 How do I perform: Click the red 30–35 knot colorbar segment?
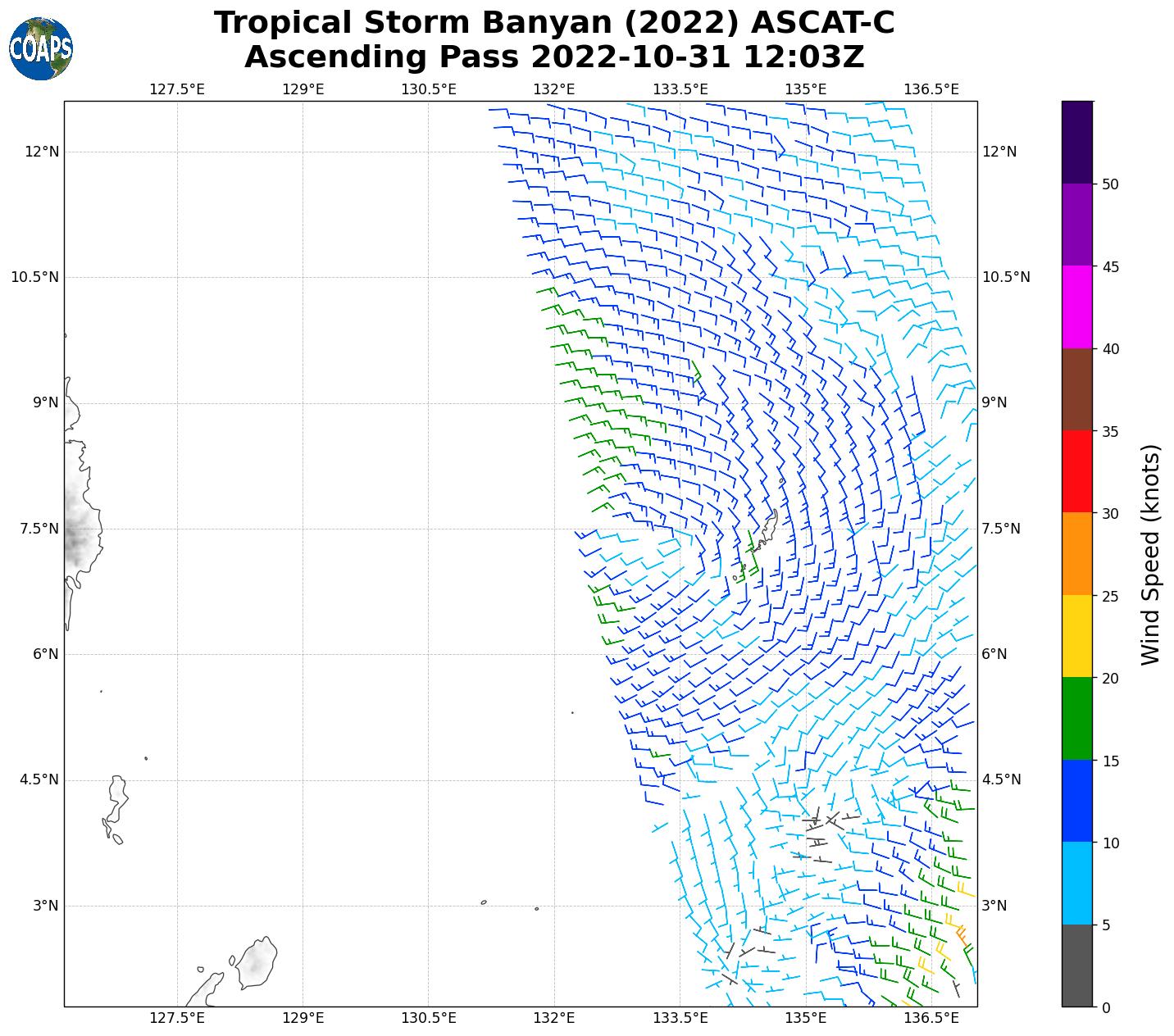click(1076, 471)
